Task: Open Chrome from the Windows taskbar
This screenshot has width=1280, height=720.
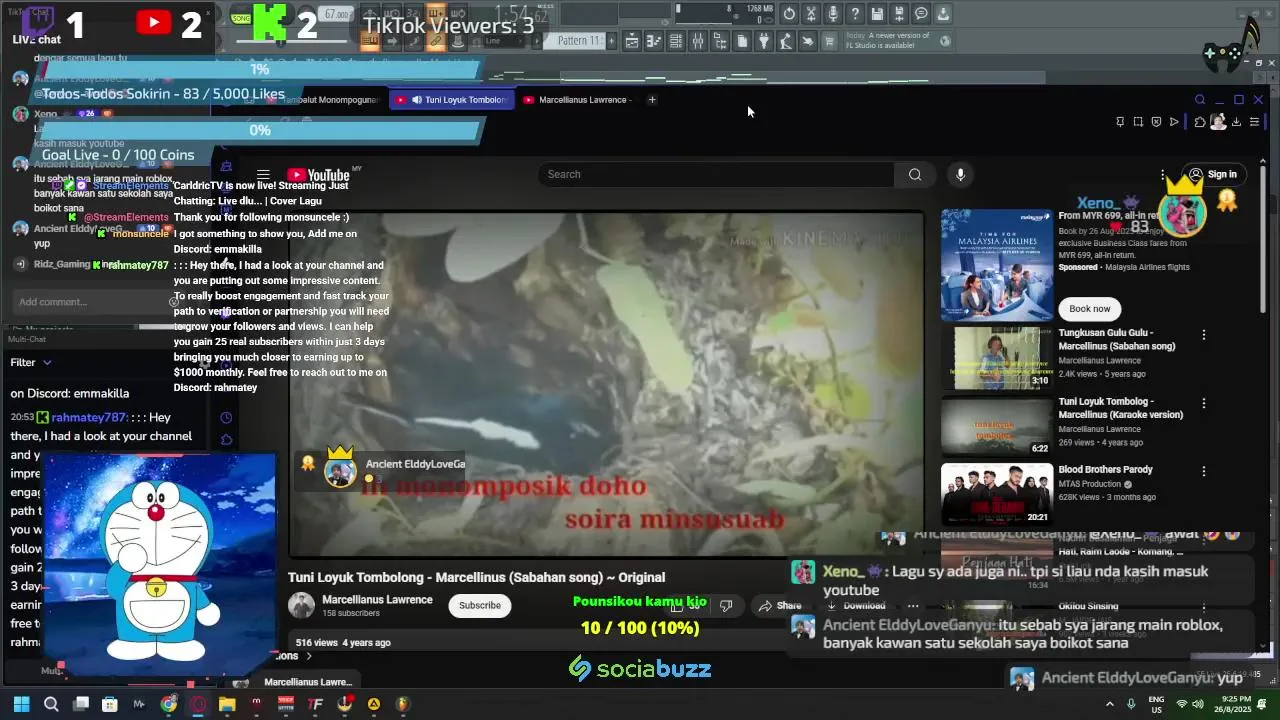Action: click(x=169, y=704)
